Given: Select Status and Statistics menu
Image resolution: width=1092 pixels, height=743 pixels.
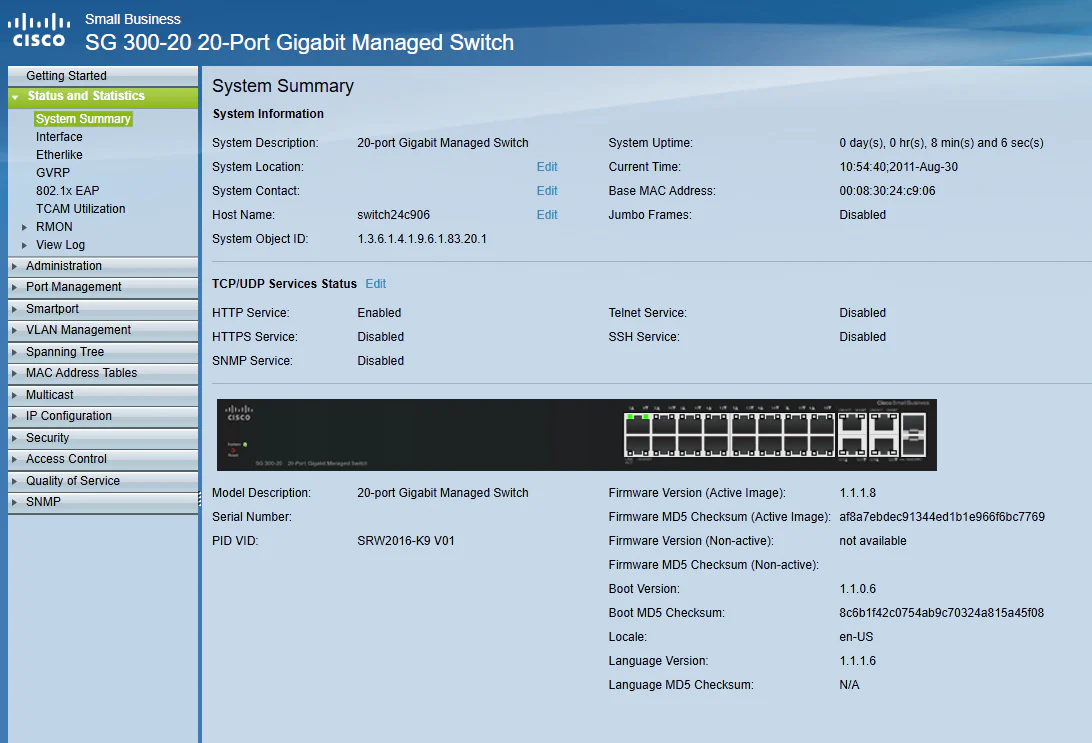Looking at the screenshot, I should (x=103, y=97).
